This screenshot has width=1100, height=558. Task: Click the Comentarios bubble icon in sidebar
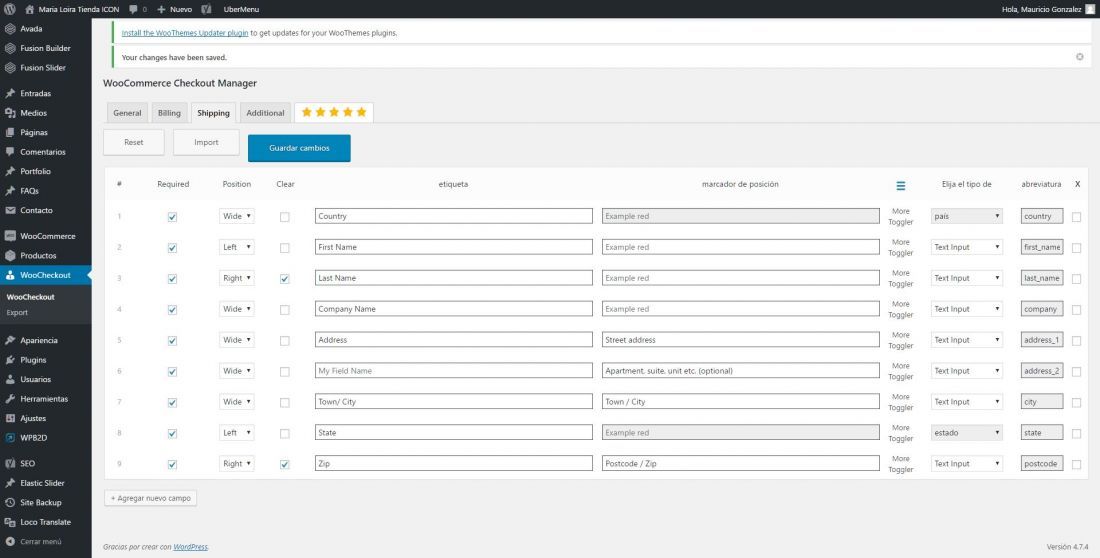[10, 152]
